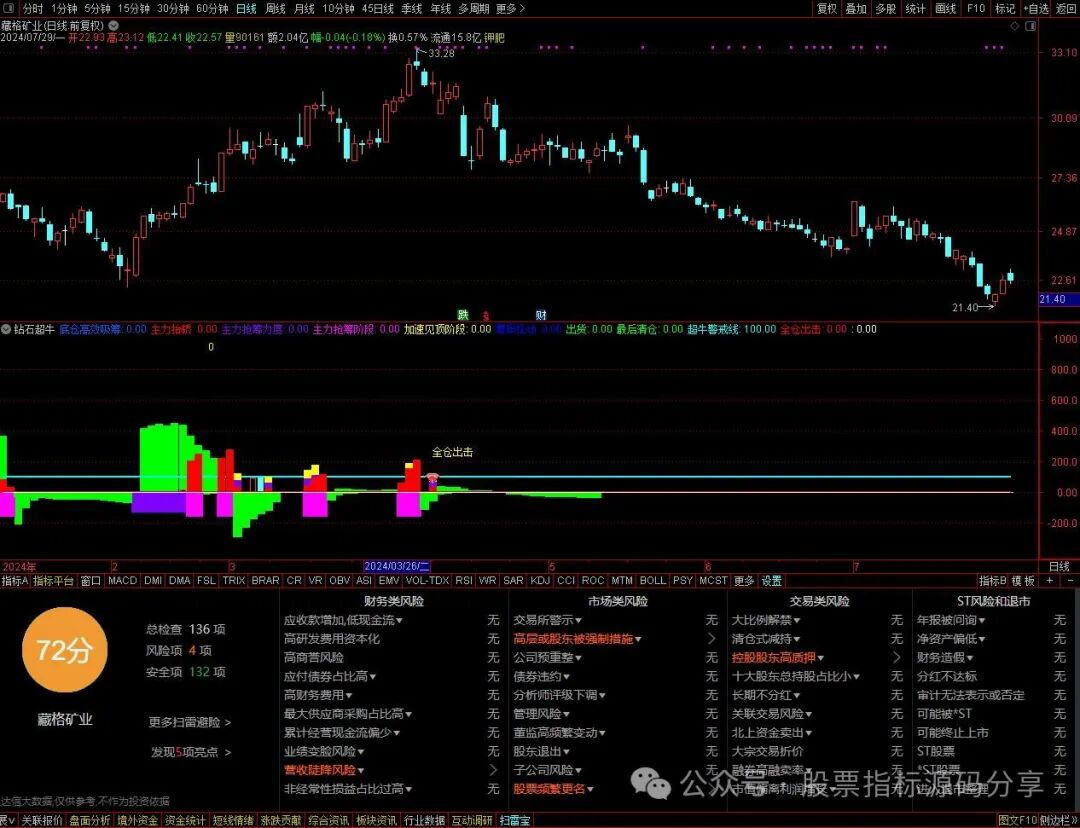Click the round dropdown icon beside 藏格矿业(日线 前复权)
Image resolution: width=1080 pixels, height=828 pixels.
[114, 25]
